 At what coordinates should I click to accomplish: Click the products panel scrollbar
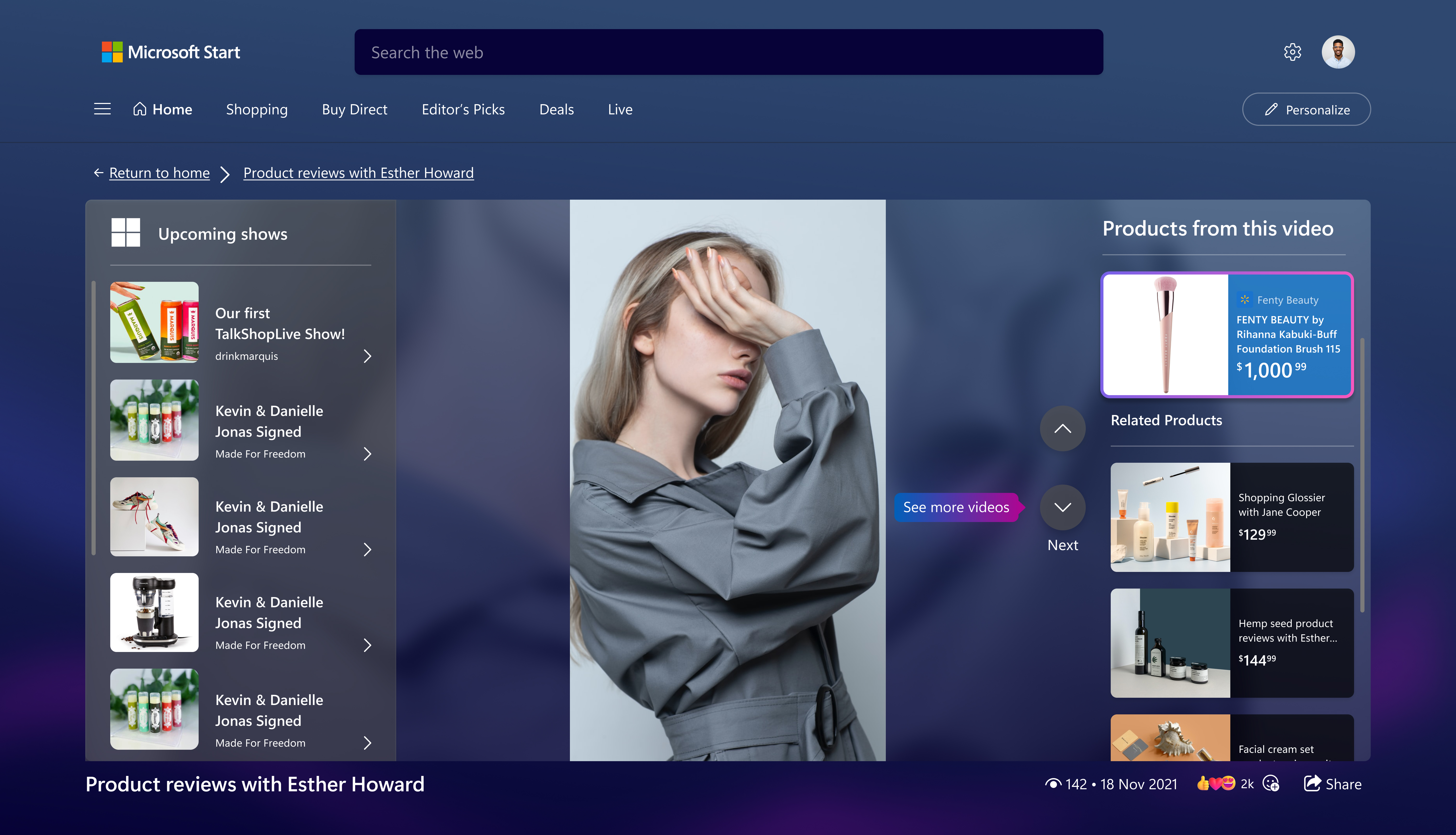pyautogui.click(x=1362, y=475)
